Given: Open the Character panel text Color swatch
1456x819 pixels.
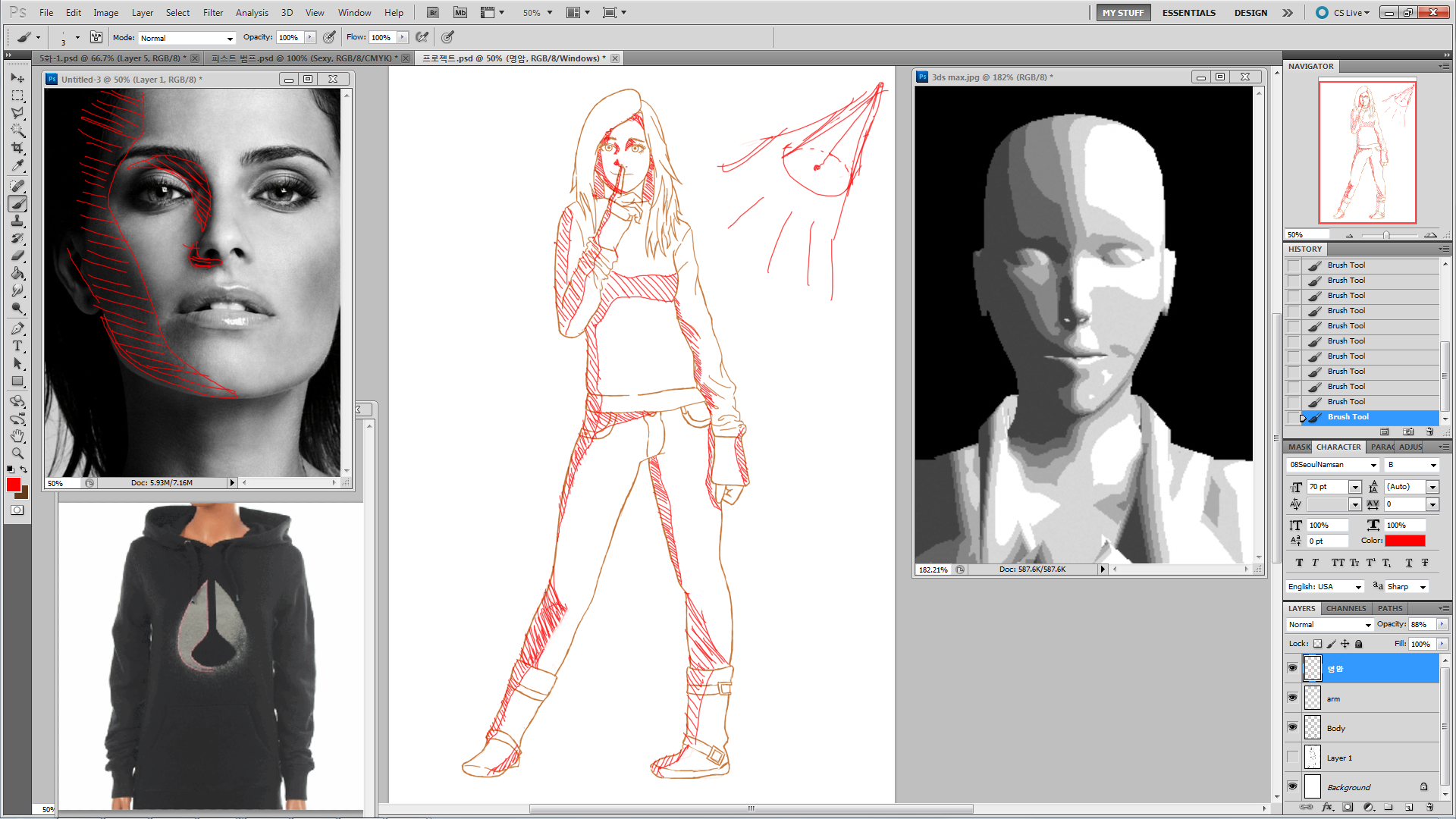Looking at the screenshot, I should (1405, 541).
